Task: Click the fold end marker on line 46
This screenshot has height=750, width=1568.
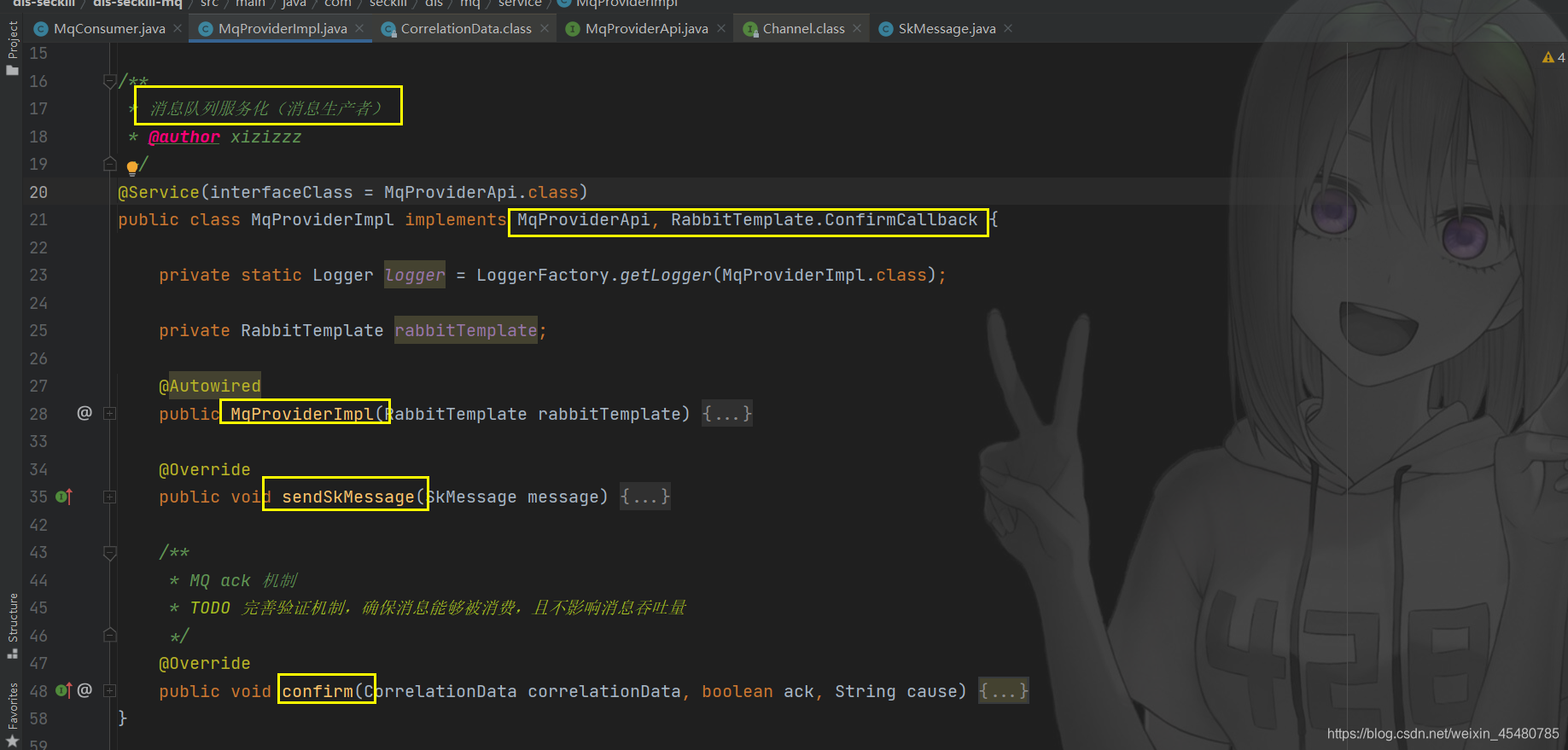Action: [x=109, y=635]
